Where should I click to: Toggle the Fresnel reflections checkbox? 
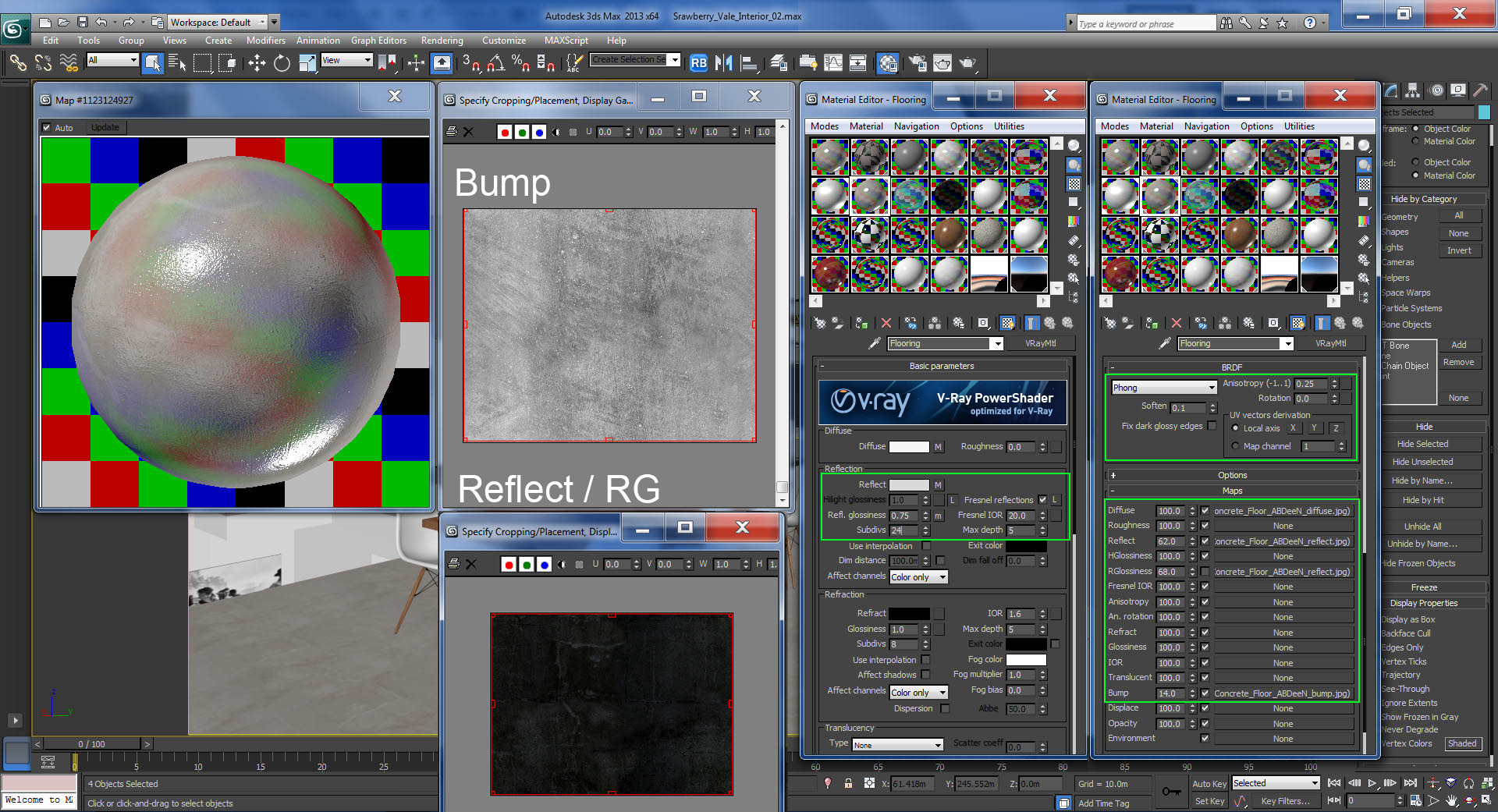[1042, 500]
